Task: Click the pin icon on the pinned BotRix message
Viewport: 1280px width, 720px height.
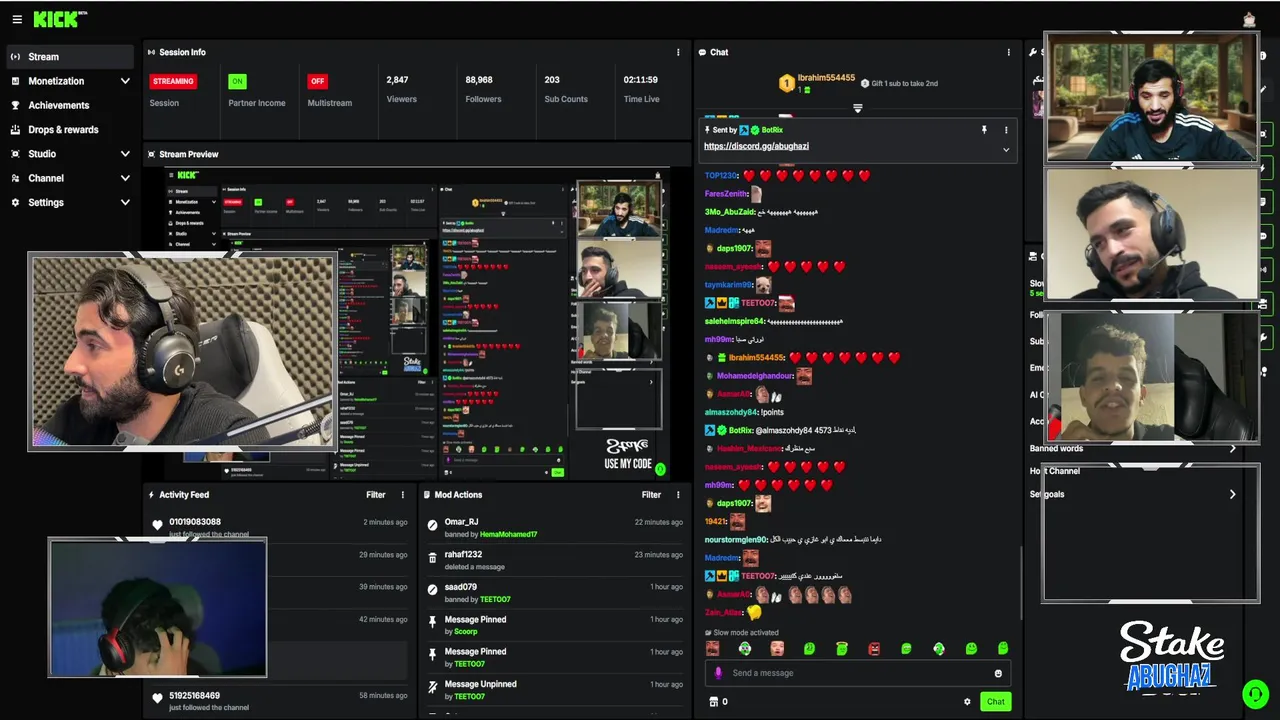Action: (x=984, y=130)
